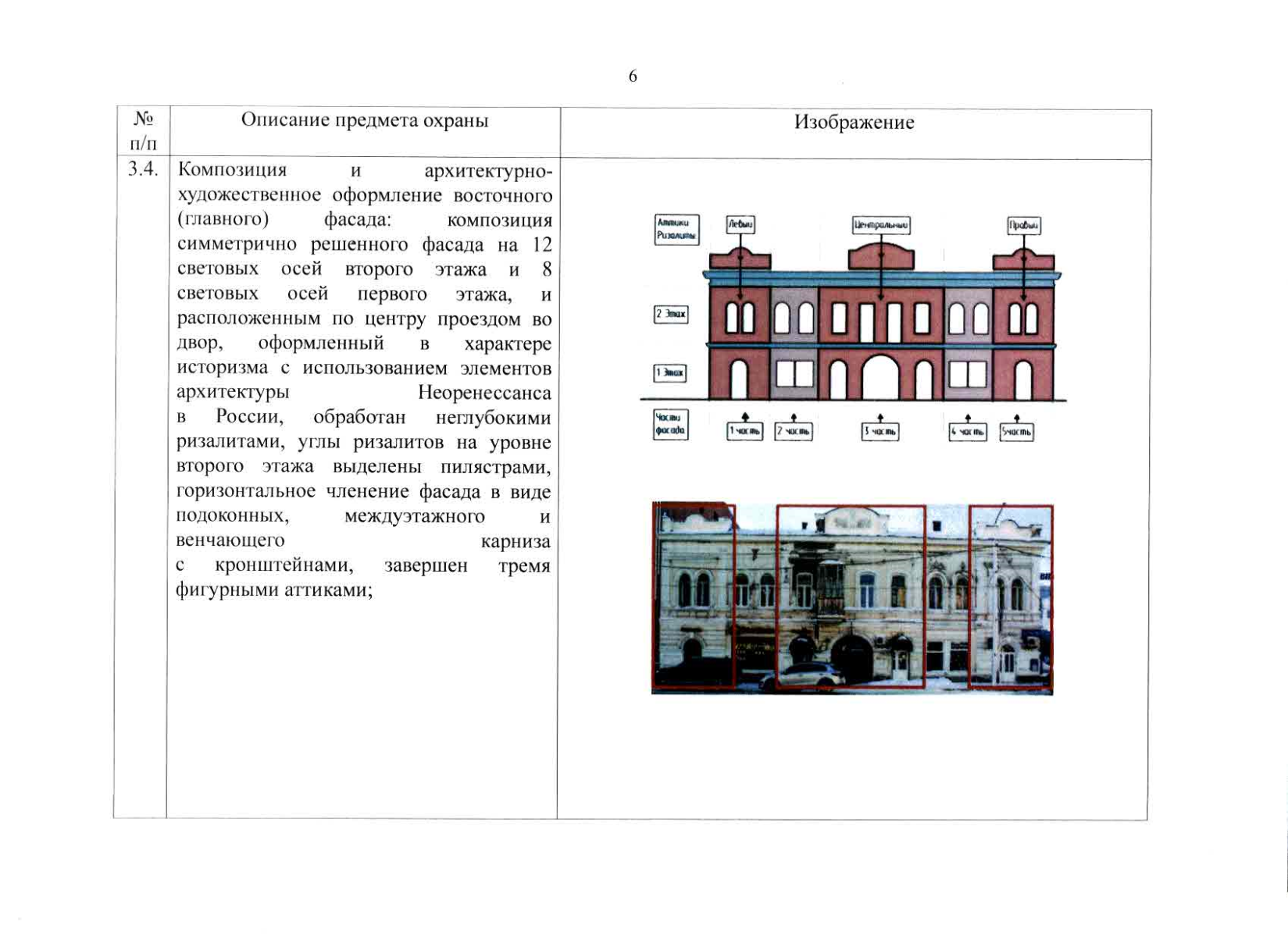
Task: Click the "Центральный" label above the diagram
Action: 881,226
